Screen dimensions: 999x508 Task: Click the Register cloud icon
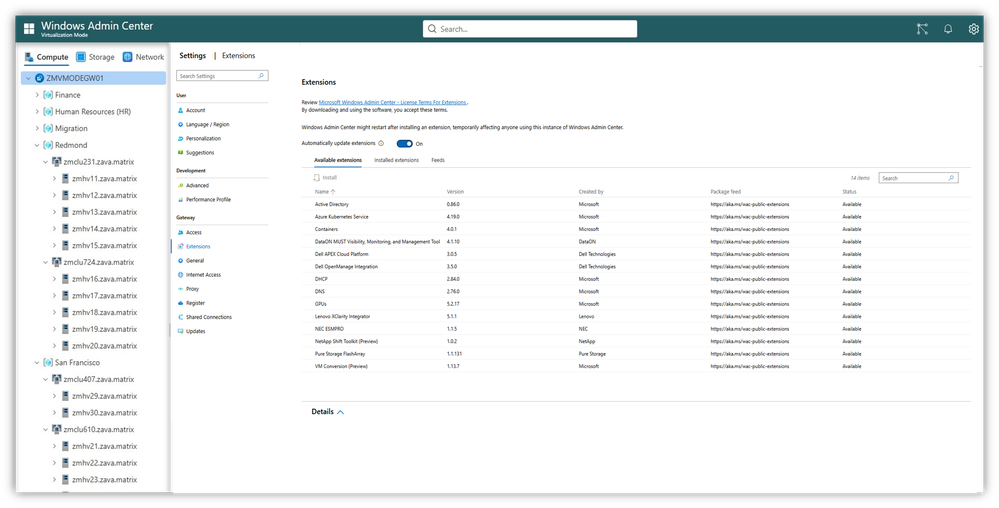[x=180, y=303]
